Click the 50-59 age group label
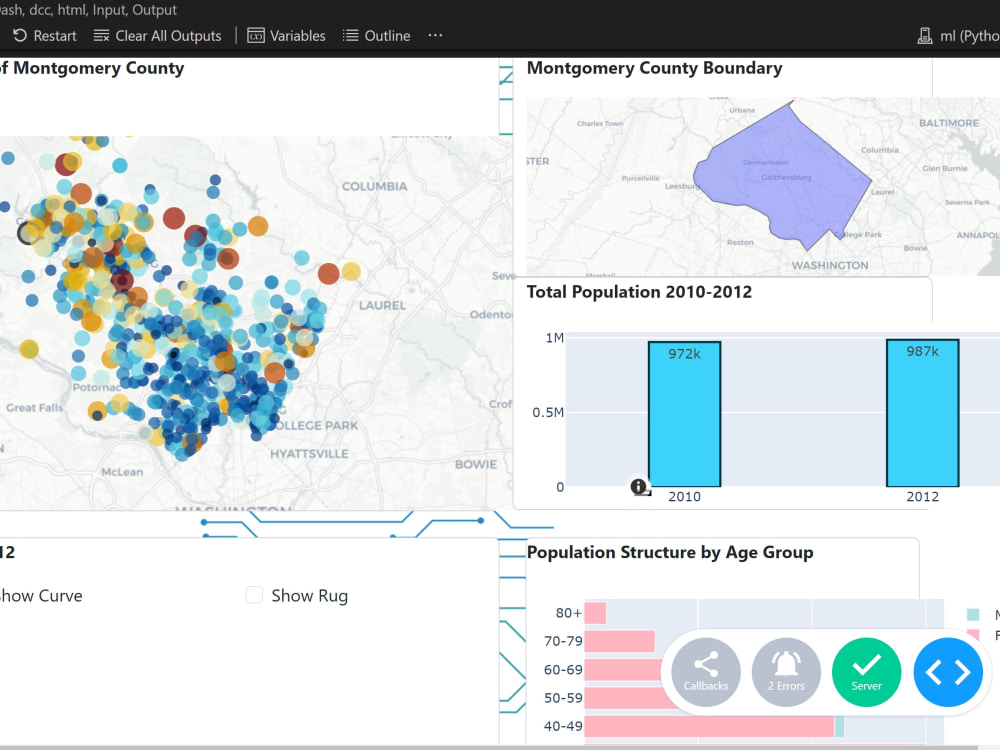Screen dimensions: 1000x750 tap(563, 698)
